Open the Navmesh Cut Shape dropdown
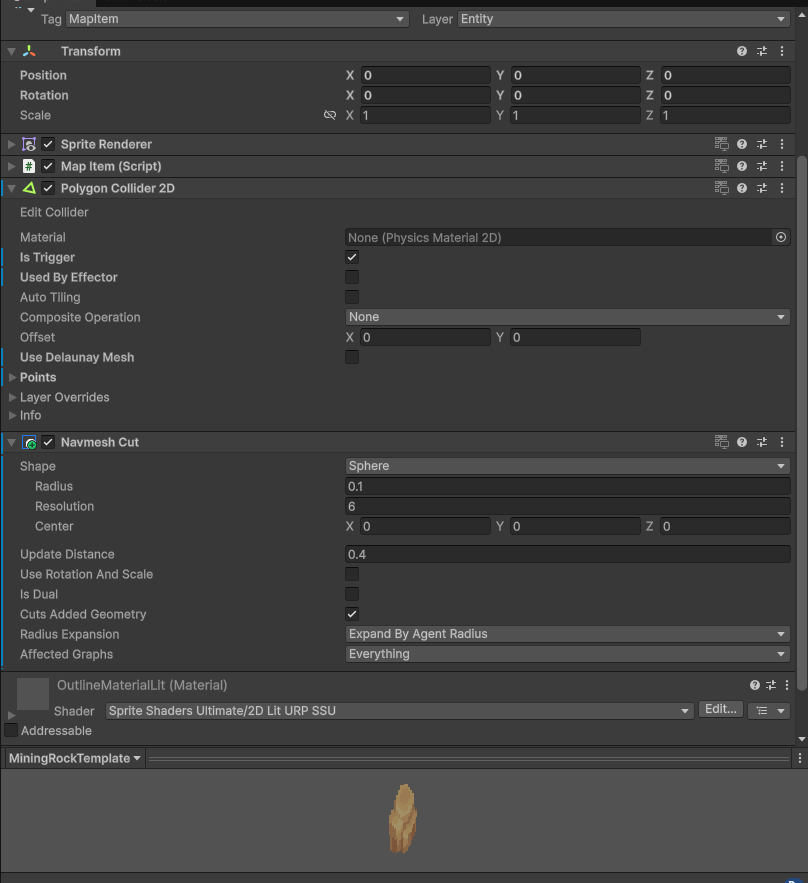This screenshot has height=883, width=808. pyautogui.click(x=567, y=466)
